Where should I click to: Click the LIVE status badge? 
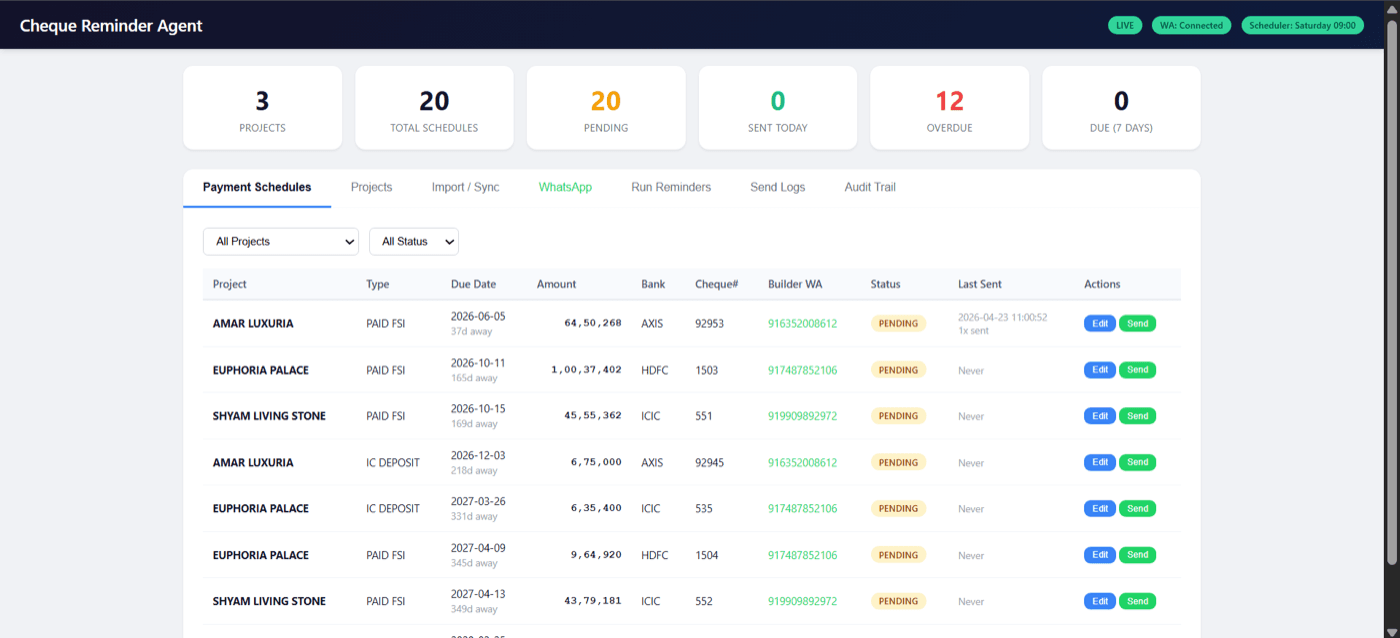click(x=1125, y=25)
